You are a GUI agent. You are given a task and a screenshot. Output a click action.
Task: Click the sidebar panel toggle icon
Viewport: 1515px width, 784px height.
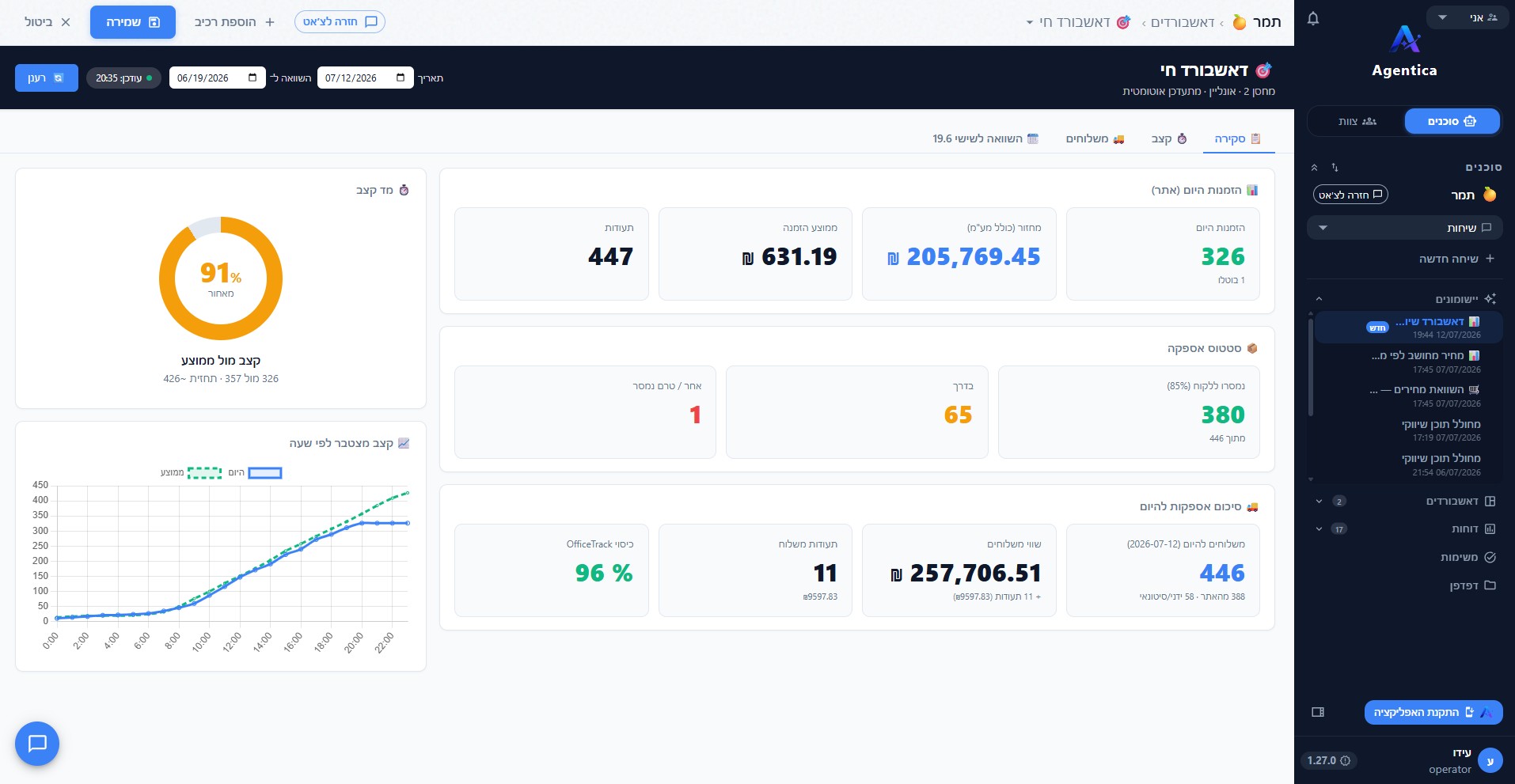(x=1318, y=712)
